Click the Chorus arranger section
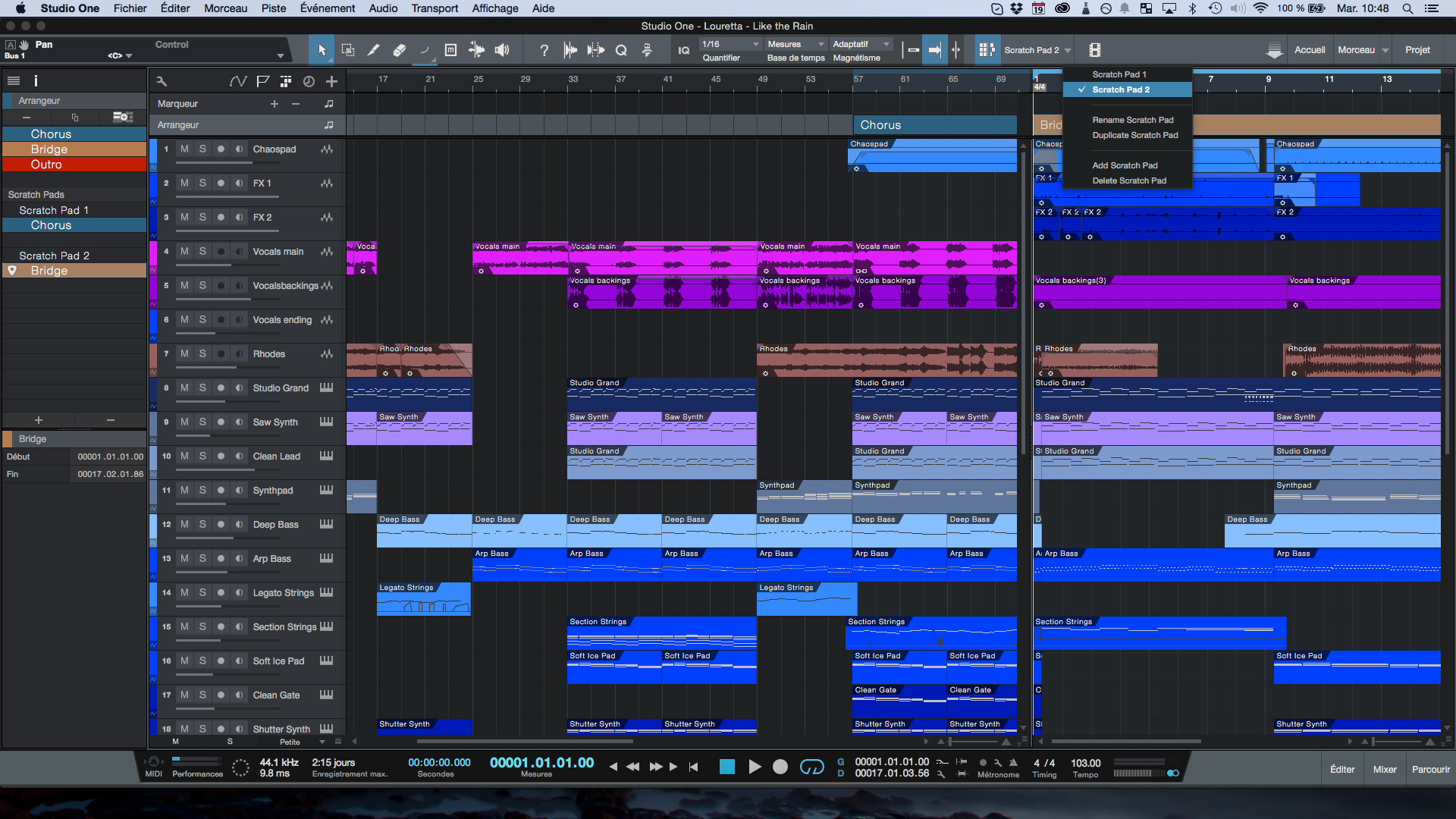The image size is (1456, 819). coord(934,125)
